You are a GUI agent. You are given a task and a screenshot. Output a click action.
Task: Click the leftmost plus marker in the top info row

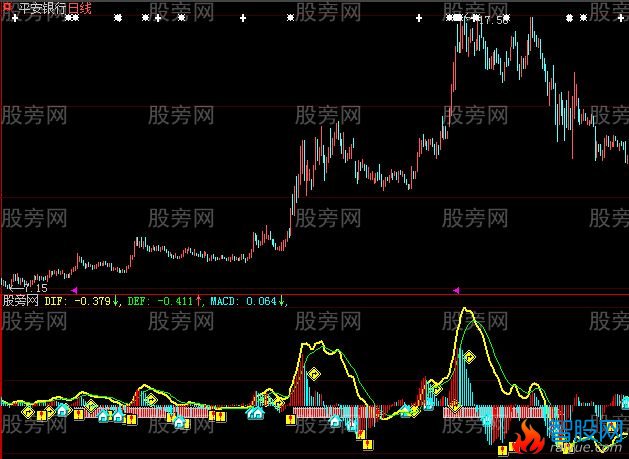click(14, 18)
